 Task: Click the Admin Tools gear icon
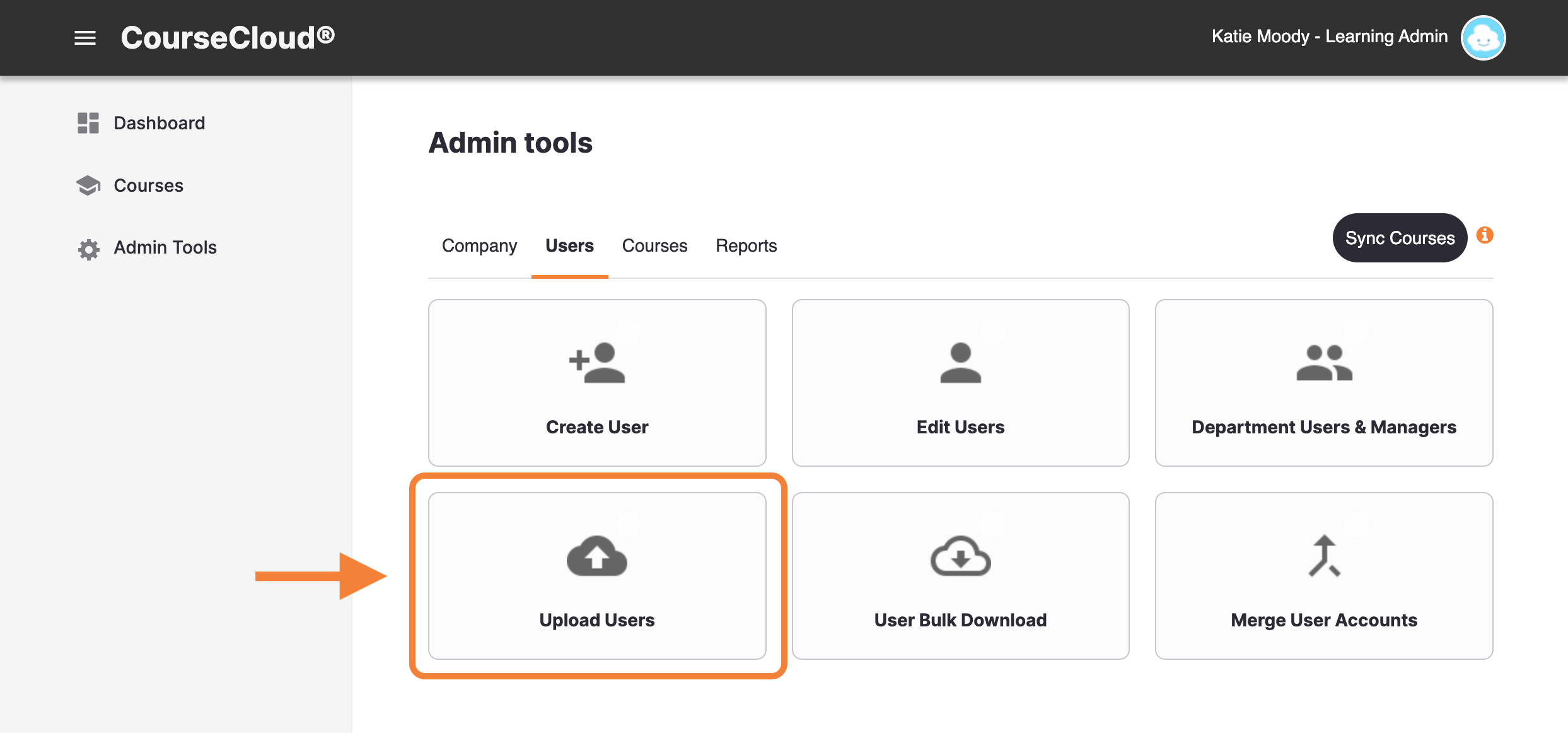88,249
